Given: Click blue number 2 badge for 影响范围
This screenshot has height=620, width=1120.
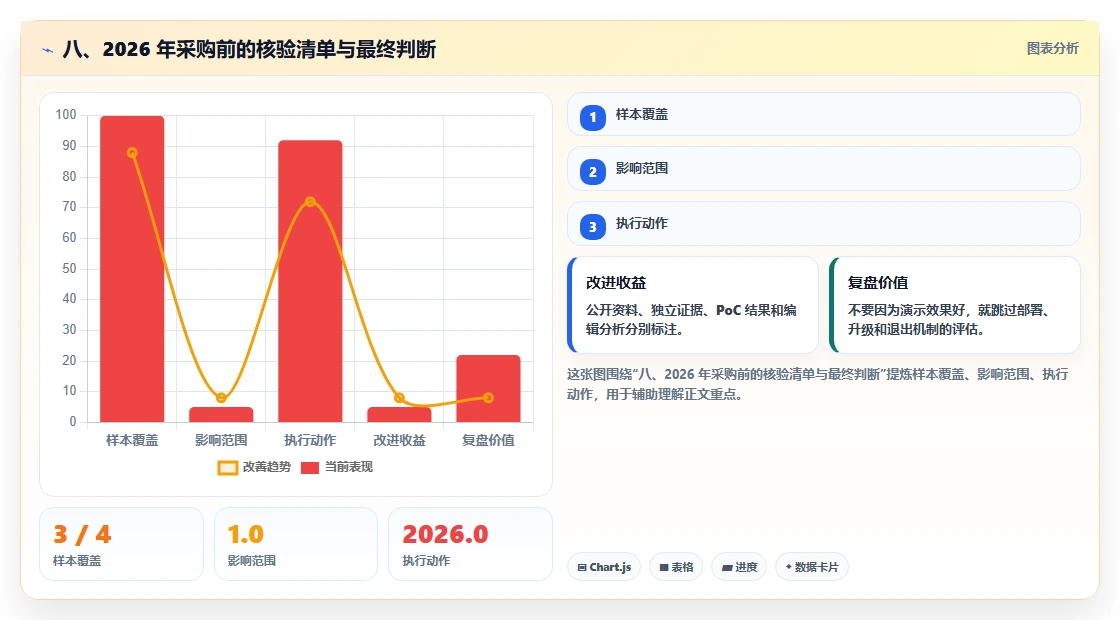Looking at the screenshot, I should click(x=593, y=171).
